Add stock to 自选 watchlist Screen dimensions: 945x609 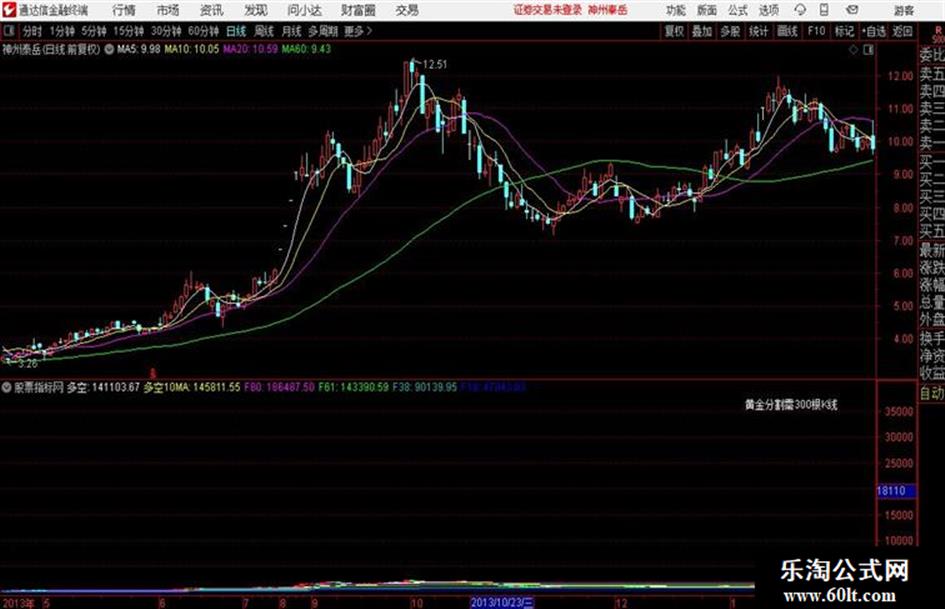pos(873,31)
